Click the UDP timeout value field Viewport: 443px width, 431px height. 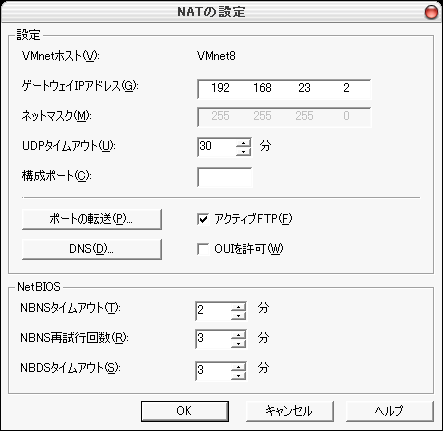tap(217, 147)
